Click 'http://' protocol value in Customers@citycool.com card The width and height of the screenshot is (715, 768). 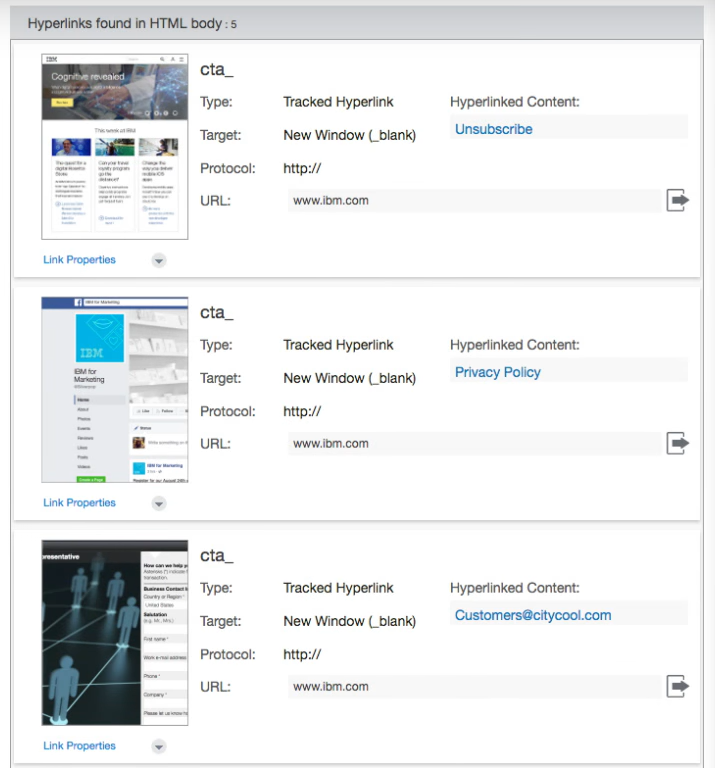coord(302,654)
